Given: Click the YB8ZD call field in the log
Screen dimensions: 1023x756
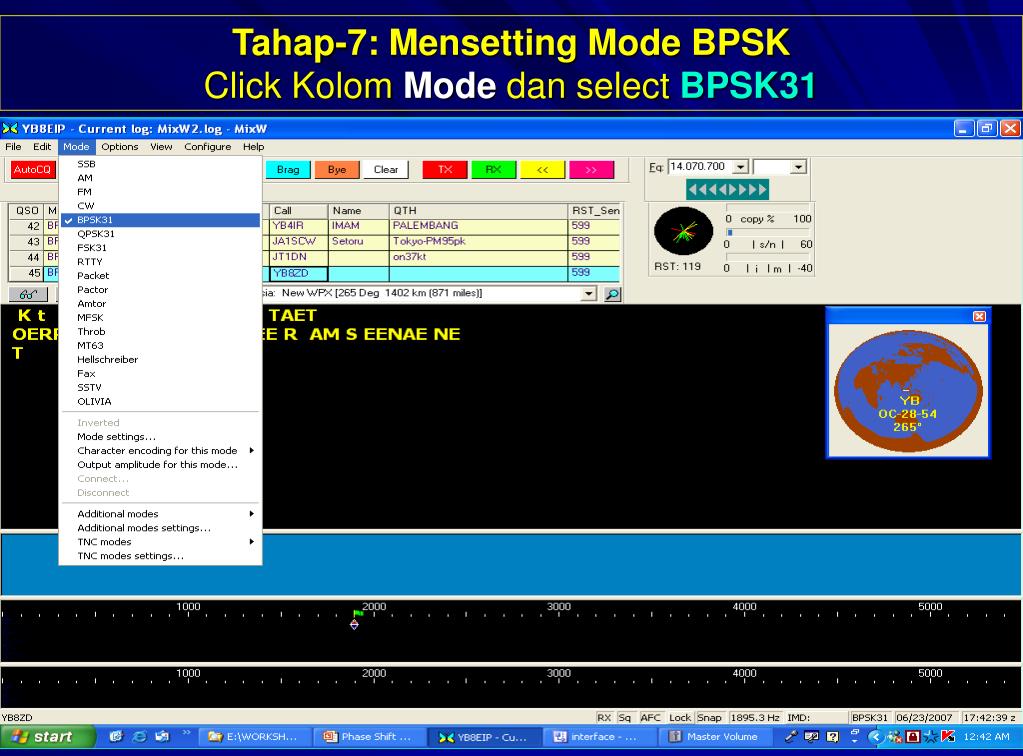Looking at the screenshot, I should point(298,273).
